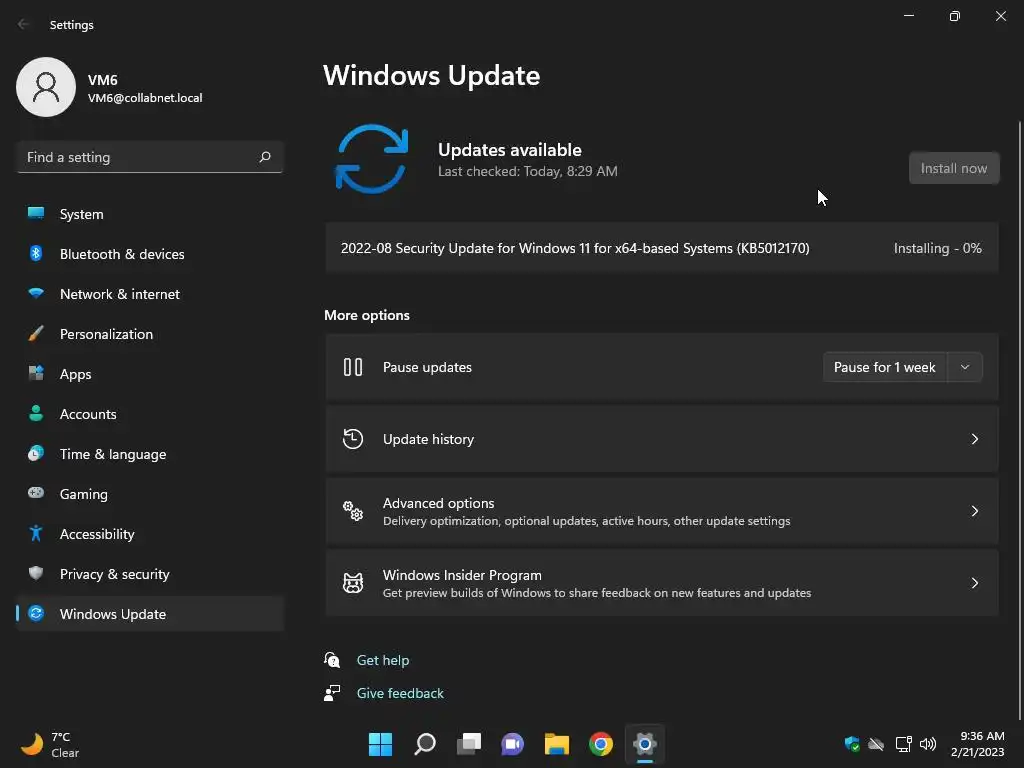Image resolution: width=1024 pixels, height=768 pixels.
Task: Click the Privacy & security shield icon
Action: click(36, 573)
